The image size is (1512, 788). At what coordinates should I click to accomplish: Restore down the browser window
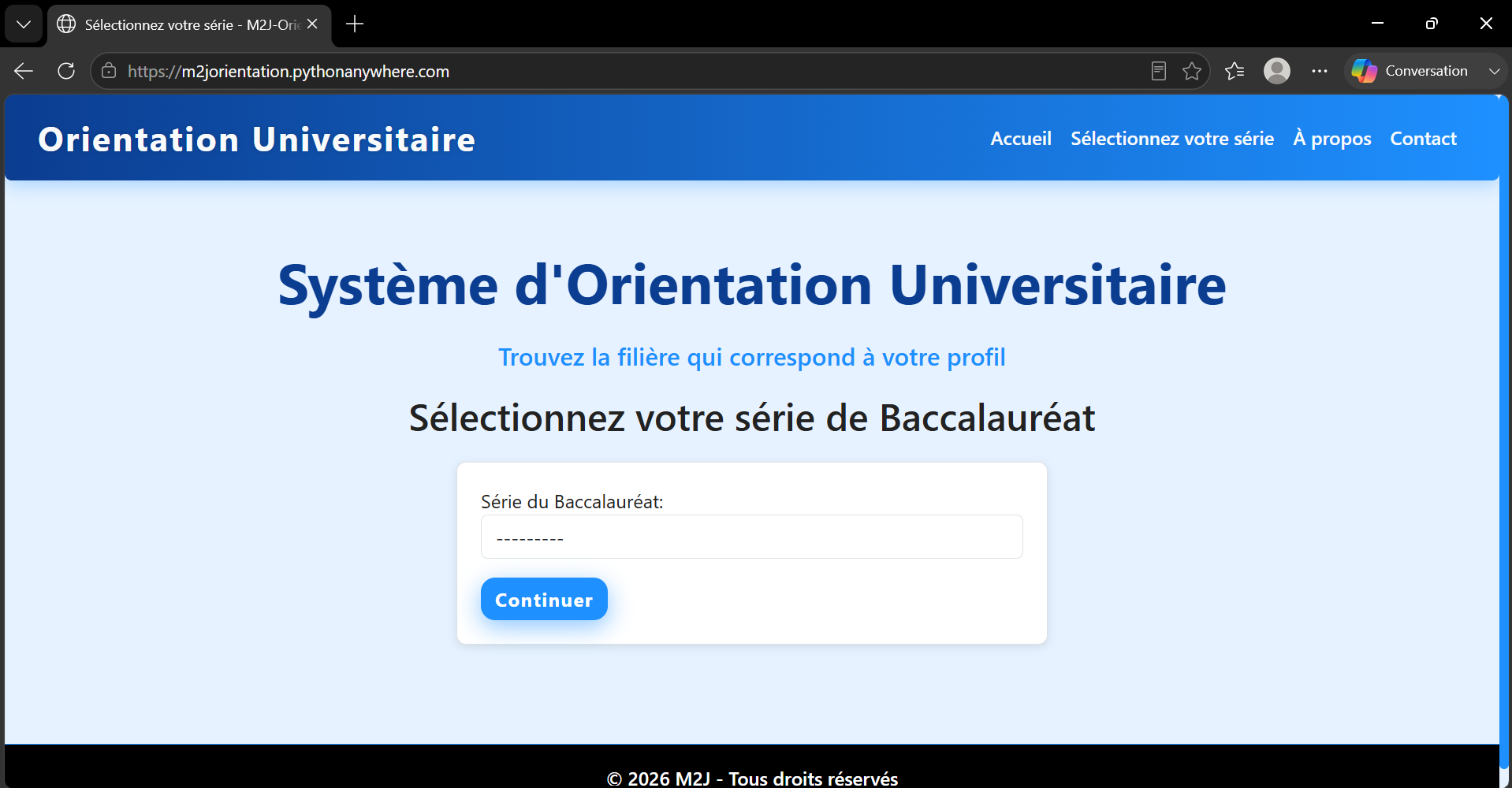click(x=1432, y=24)
